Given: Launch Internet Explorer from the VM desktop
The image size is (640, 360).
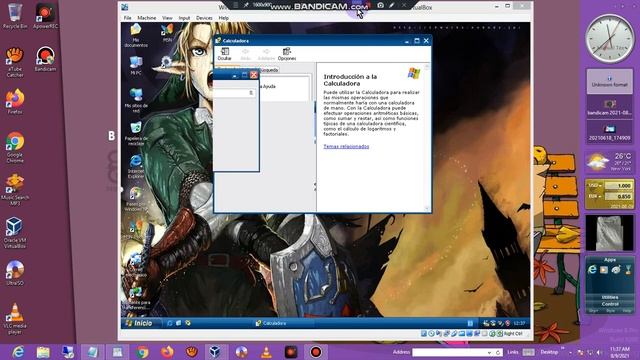Looking at the screenshot, I should coord(136,167).
